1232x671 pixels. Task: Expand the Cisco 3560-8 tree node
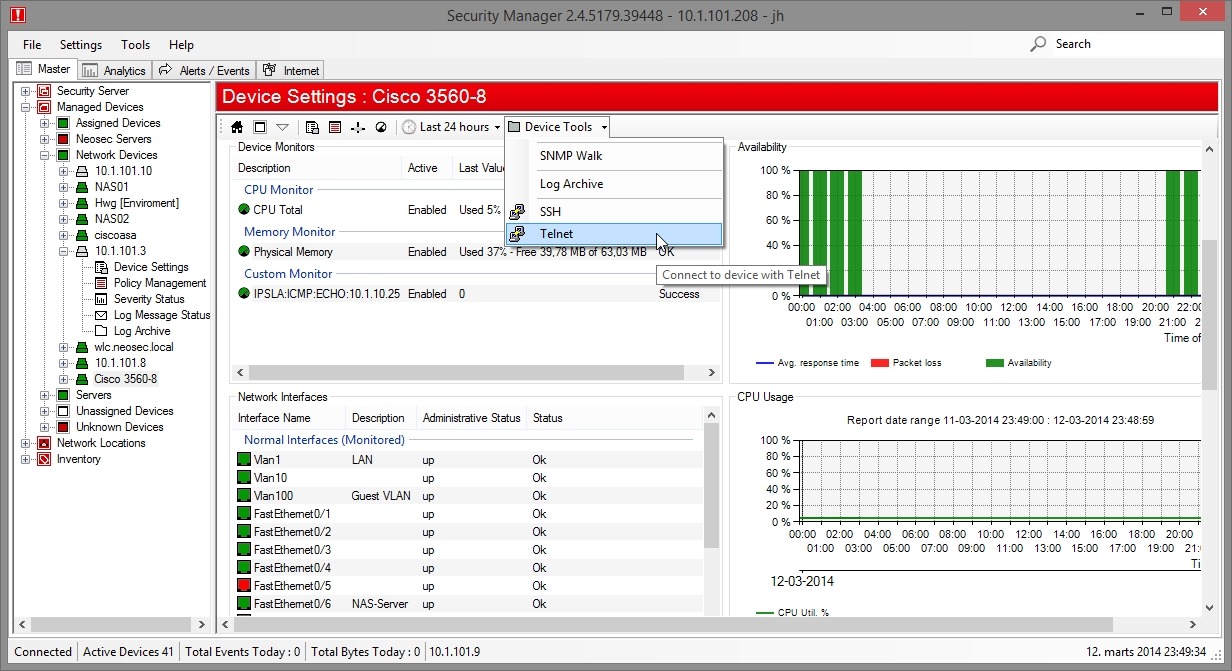pyautogui.click(x=64, y=379)
